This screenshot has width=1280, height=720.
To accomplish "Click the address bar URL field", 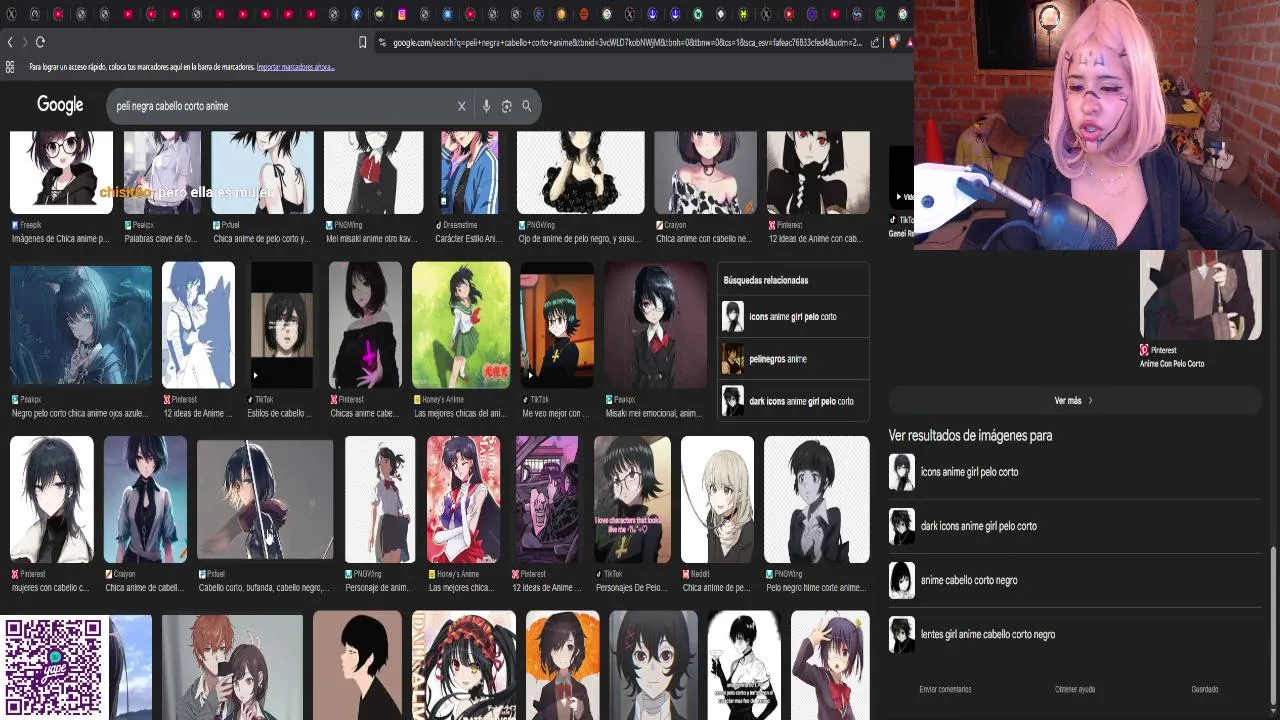I will pos(626,42).
